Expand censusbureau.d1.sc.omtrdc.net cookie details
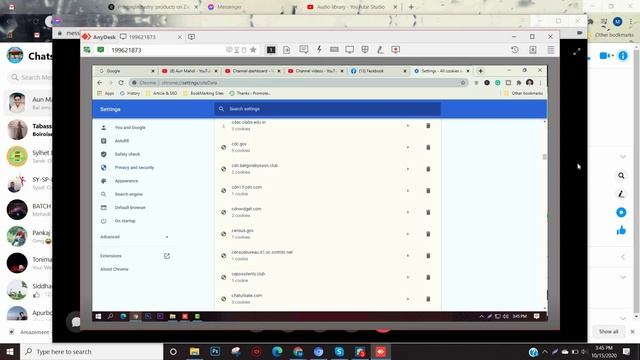Screen dimensions: 640x360 (x=408, y=256)
